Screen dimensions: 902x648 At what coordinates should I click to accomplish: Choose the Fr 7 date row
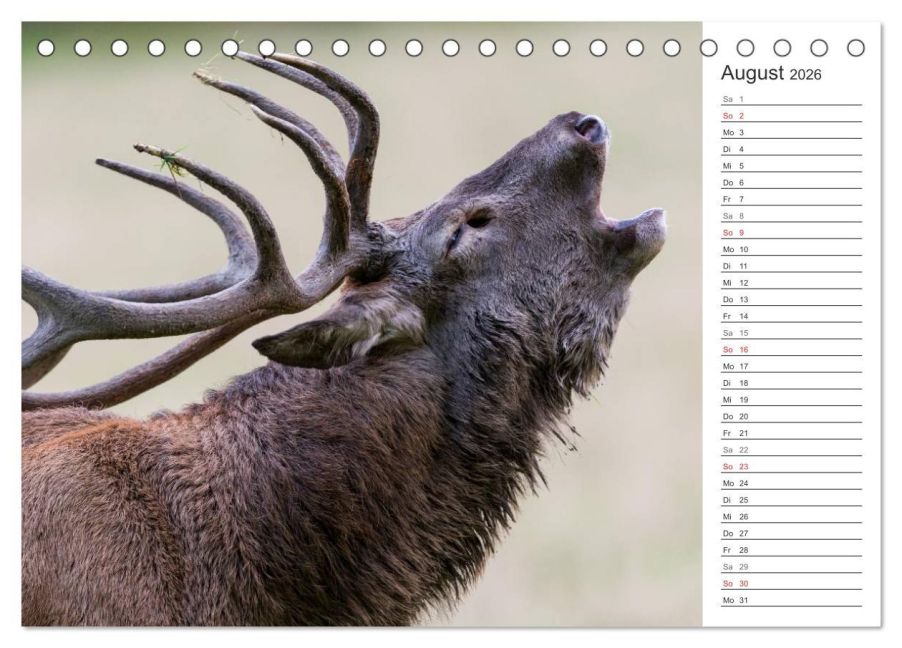coord(790,199)
